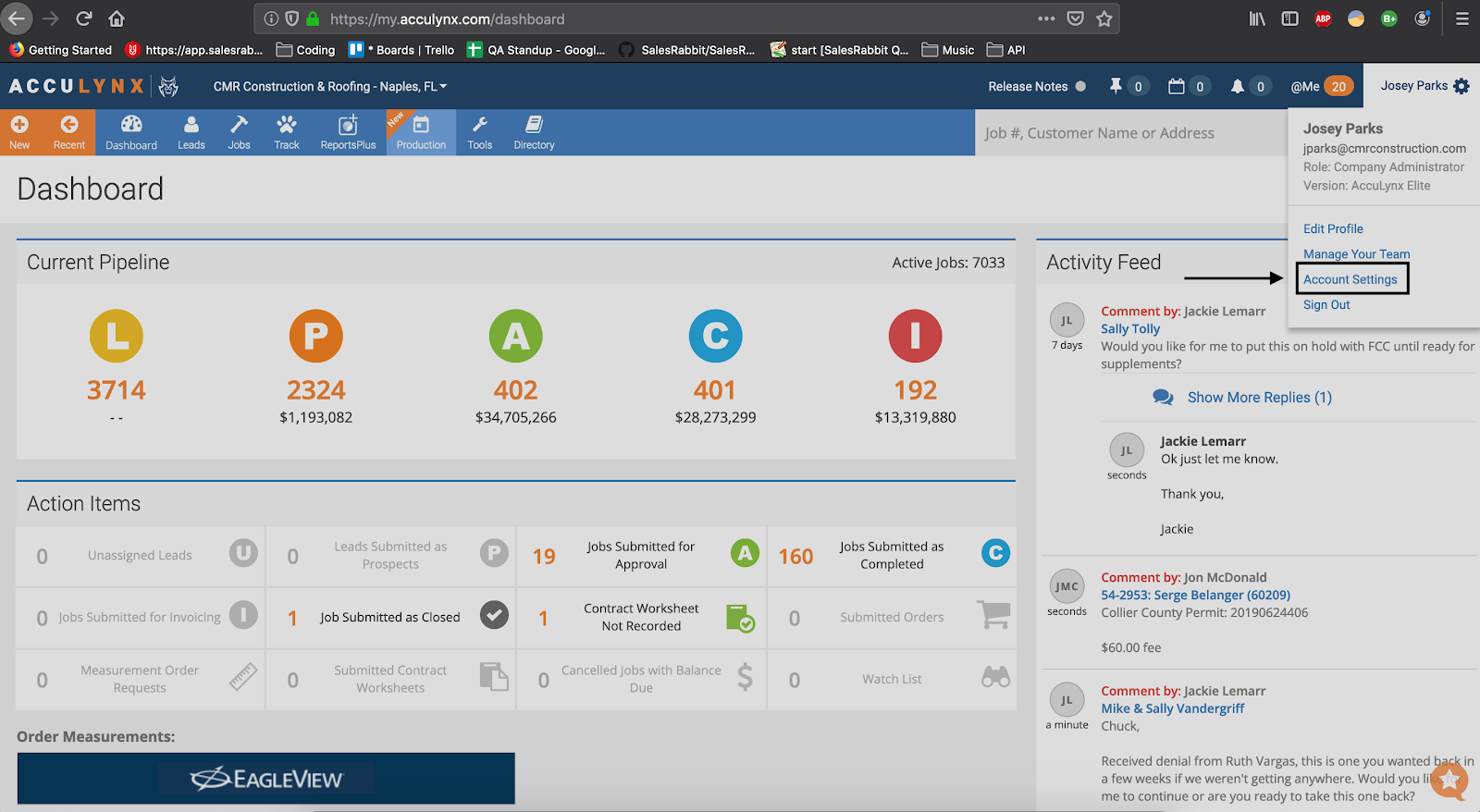
Task: Open the Track section
Action: pyautogui.click(x=287, y=132)
